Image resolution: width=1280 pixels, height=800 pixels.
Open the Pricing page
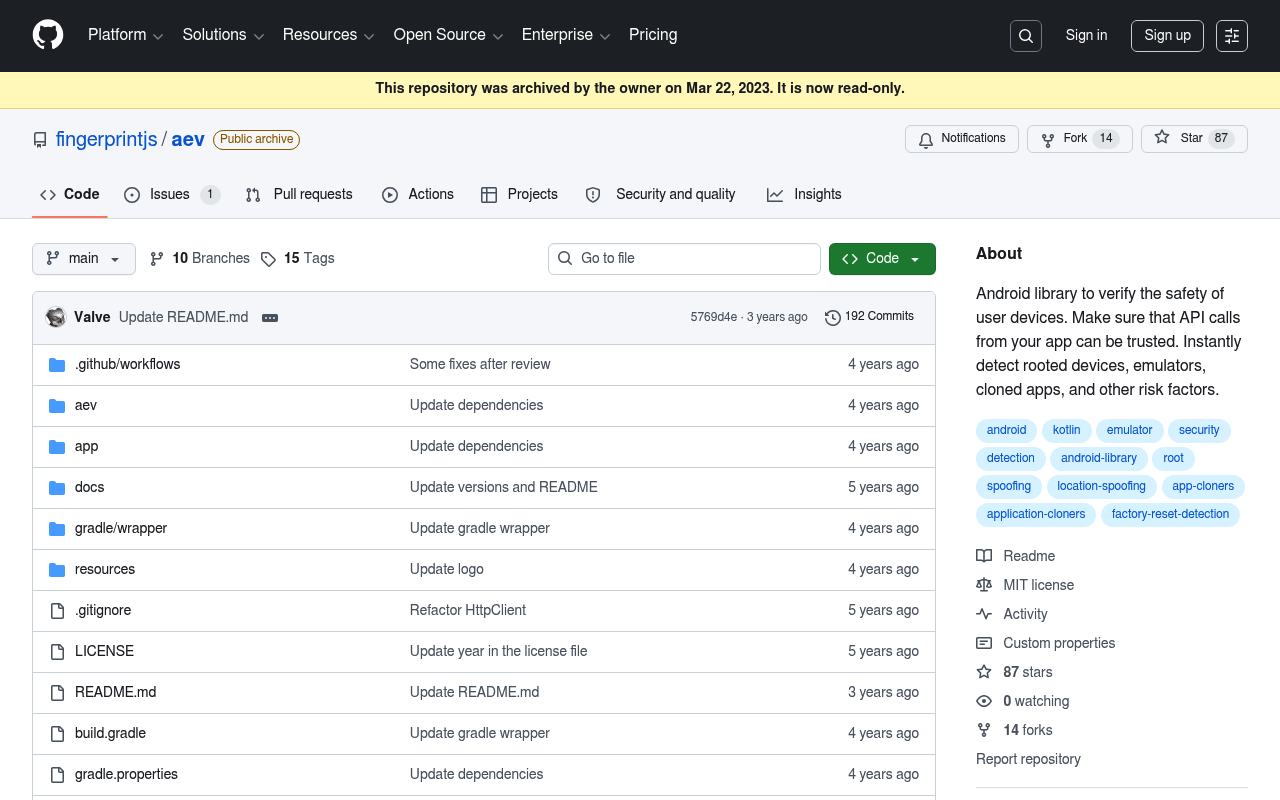653,35
